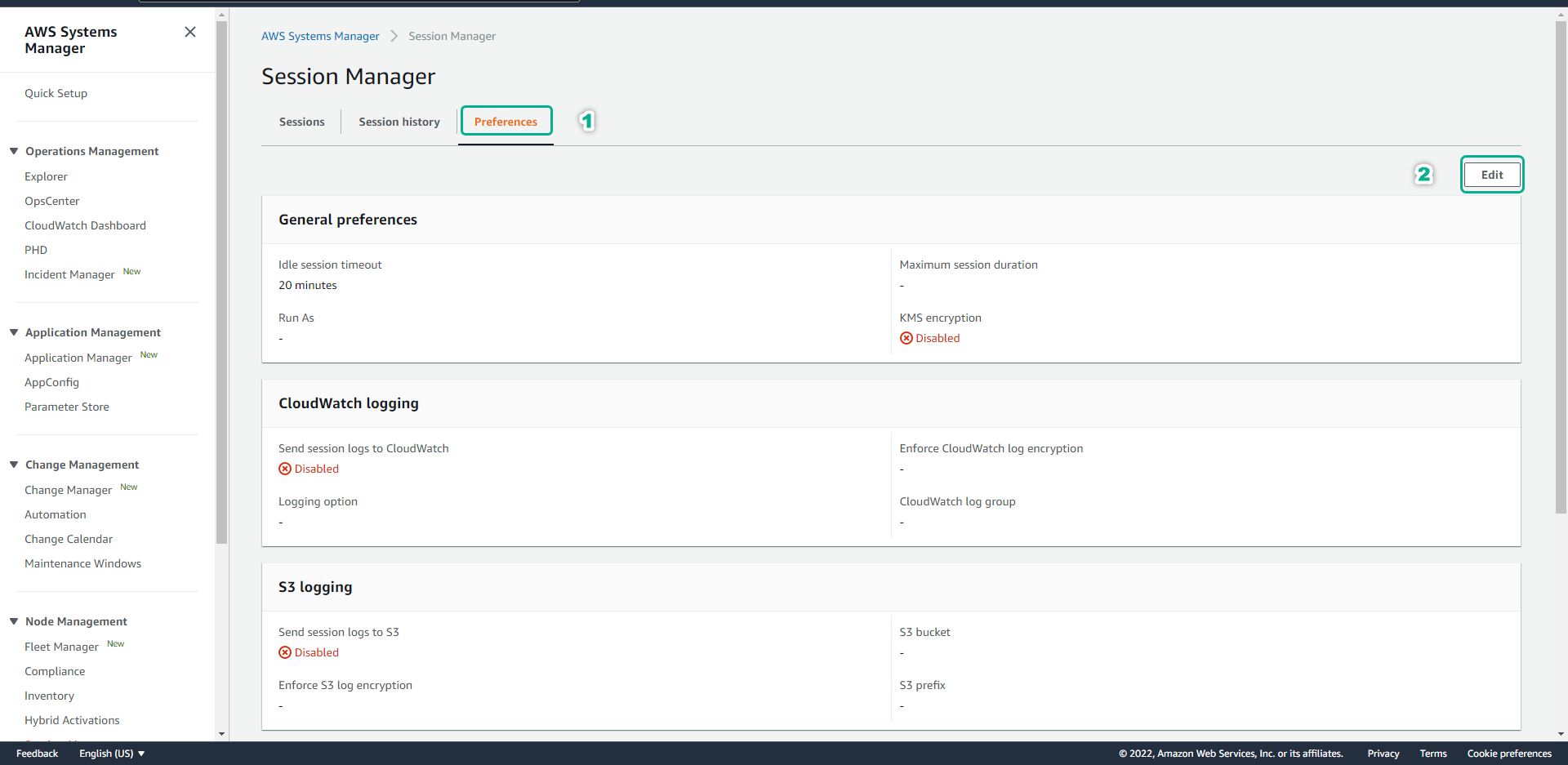1568x765 pixels.
Task: Open Fleet Manager under Node Management
Action: pyautogui.click(x=61, y=646)
